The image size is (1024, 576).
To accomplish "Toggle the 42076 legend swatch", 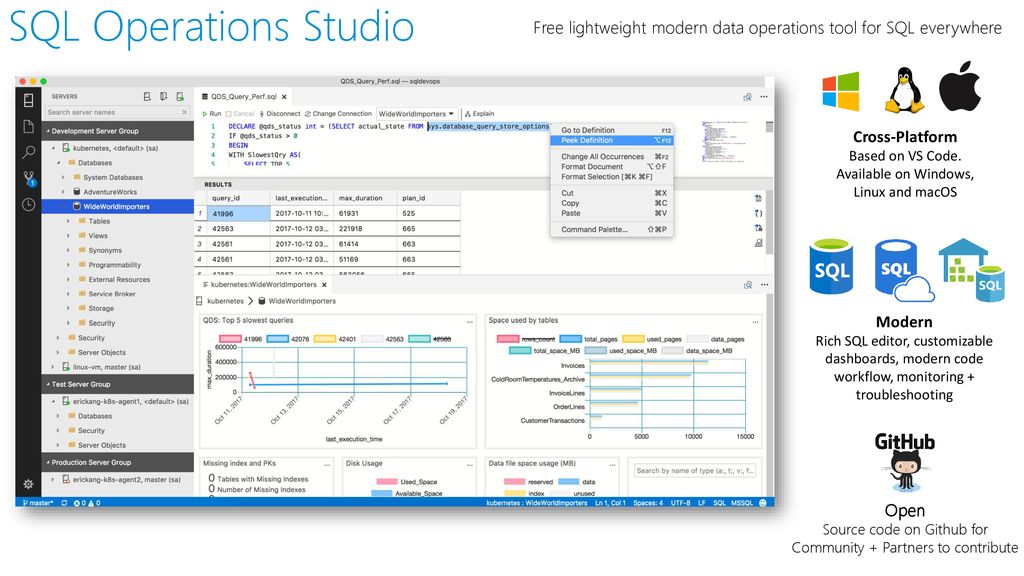I will pos(278,339).
